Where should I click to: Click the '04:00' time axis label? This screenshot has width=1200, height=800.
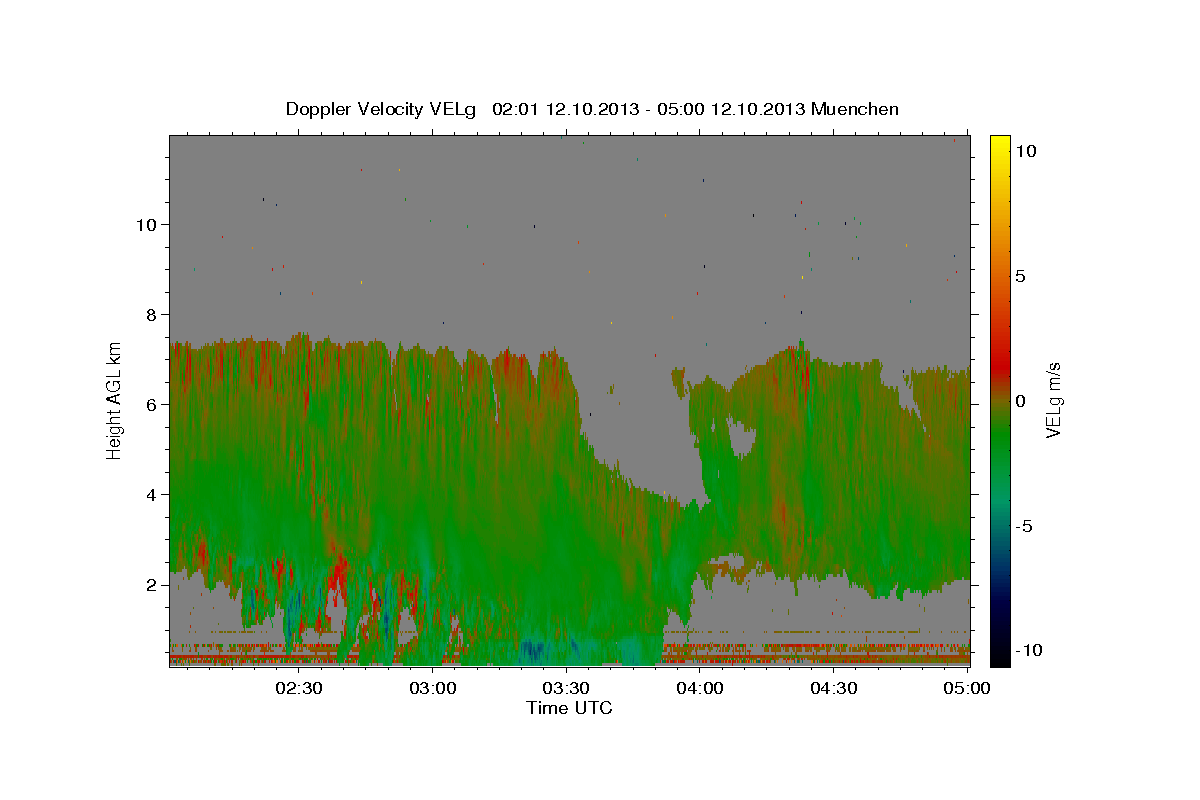tap(700, 688)
